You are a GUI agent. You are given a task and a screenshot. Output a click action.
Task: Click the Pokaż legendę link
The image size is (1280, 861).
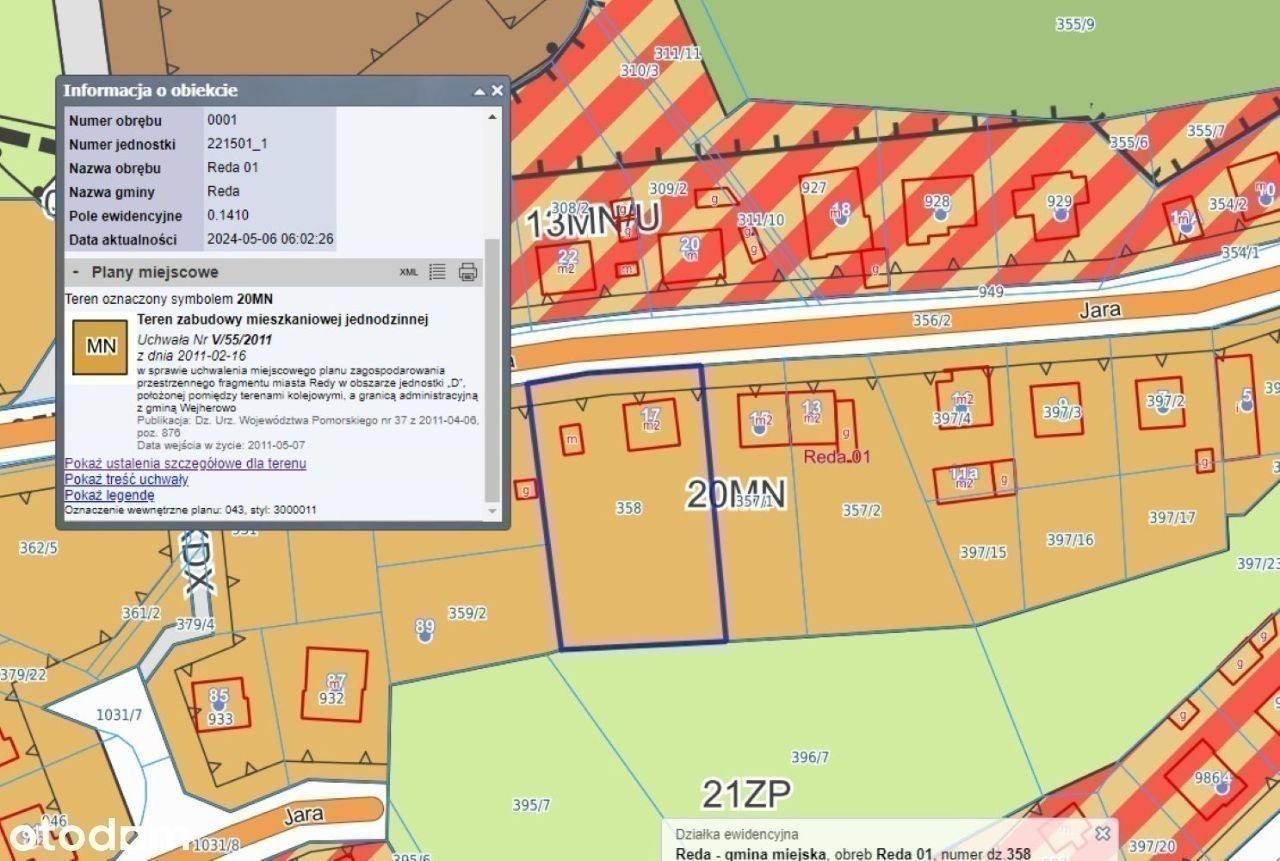click(109, 495)
